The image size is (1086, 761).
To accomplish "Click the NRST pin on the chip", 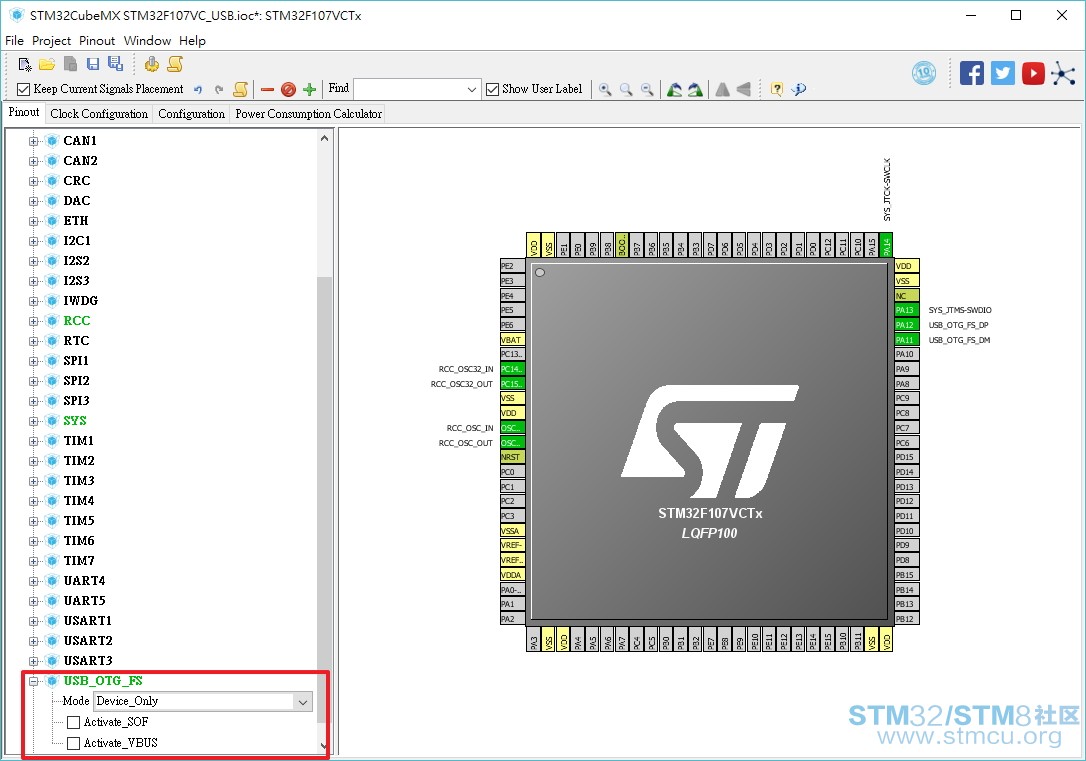I will [x=513, y=457].
